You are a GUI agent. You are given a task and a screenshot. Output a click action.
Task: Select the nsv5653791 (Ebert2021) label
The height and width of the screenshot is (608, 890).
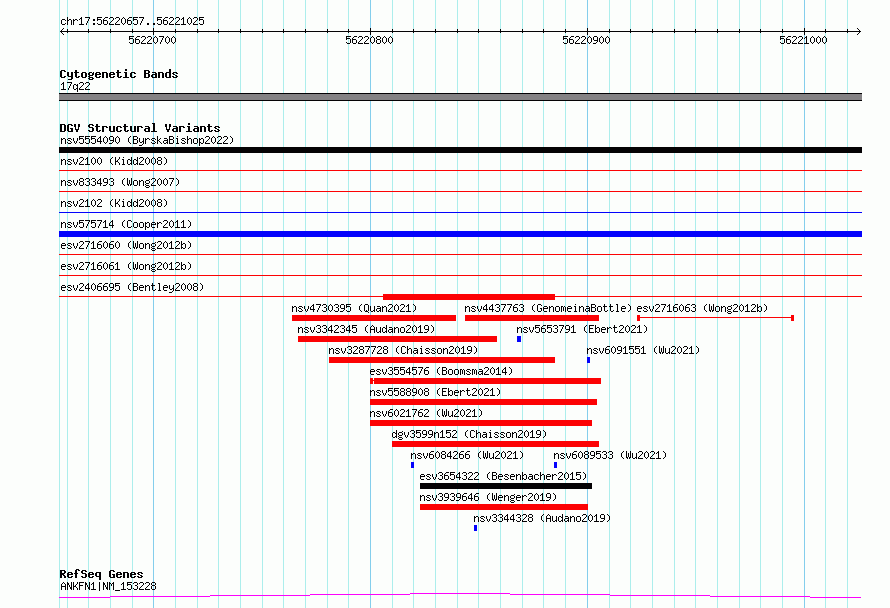coord(582,329)
